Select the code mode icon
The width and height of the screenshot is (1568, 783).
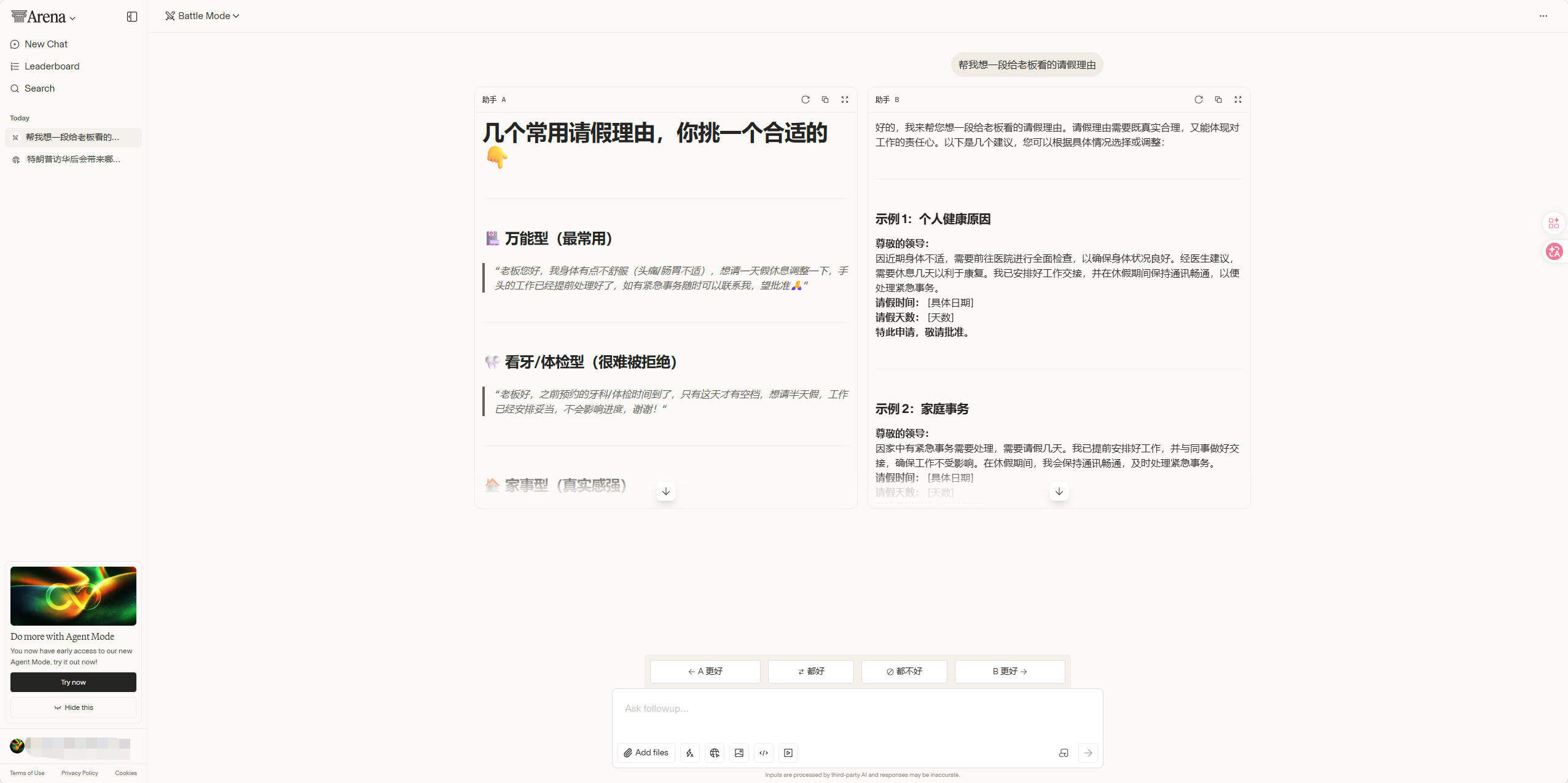coord(763,753)
